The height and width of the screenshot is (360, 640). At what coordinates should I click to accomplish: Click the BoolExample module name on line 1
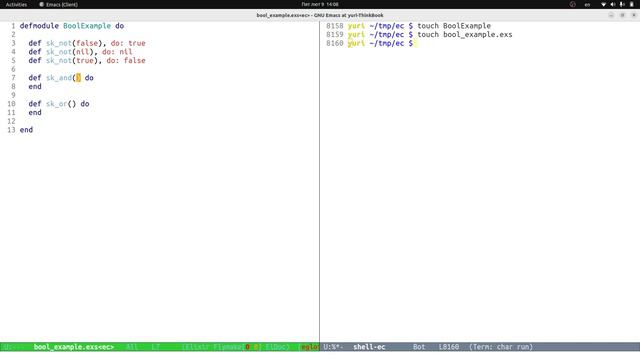click(x=87, y=26)
